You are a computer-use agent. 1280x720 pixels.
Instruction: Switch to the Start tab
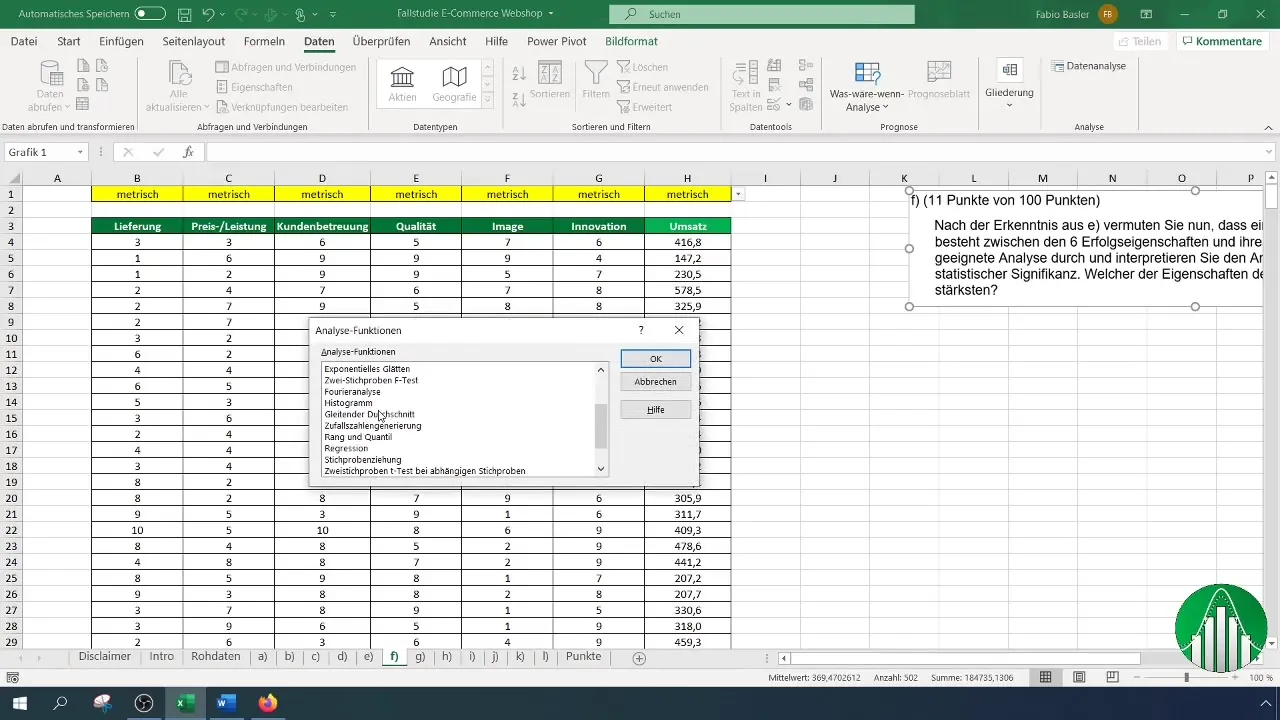69,41
